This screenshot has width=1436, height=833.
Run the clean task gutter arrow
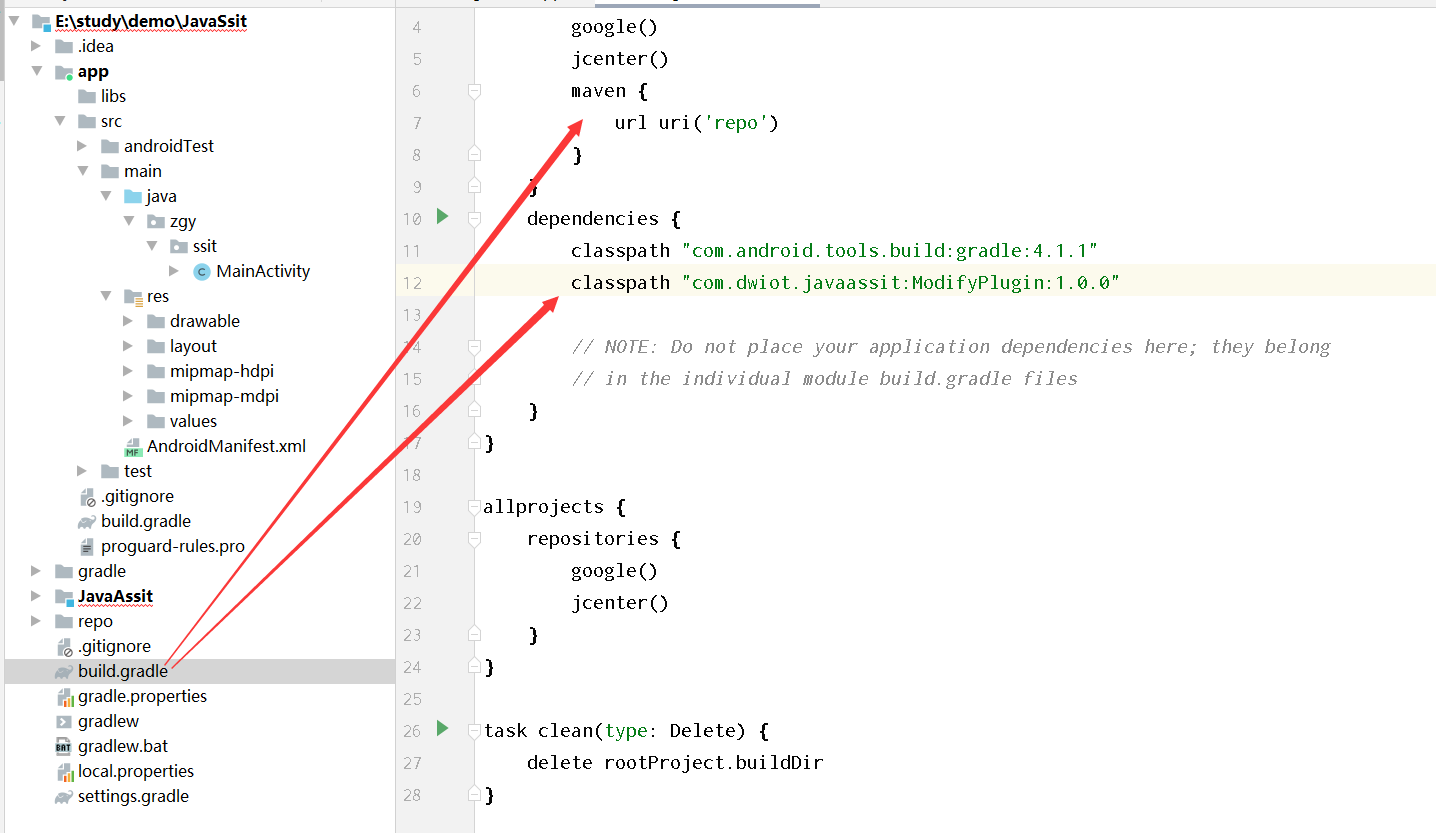(443, 728)
